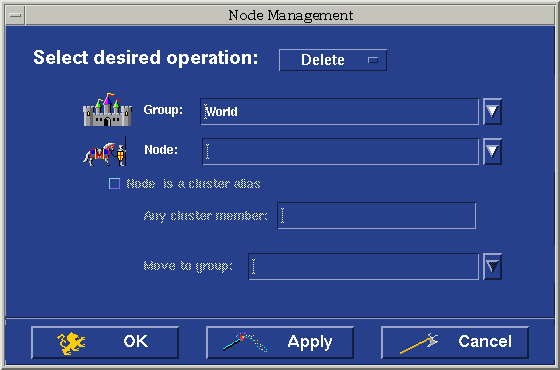Expand the Move to group dropdown arrow

(x=492, y=266)
